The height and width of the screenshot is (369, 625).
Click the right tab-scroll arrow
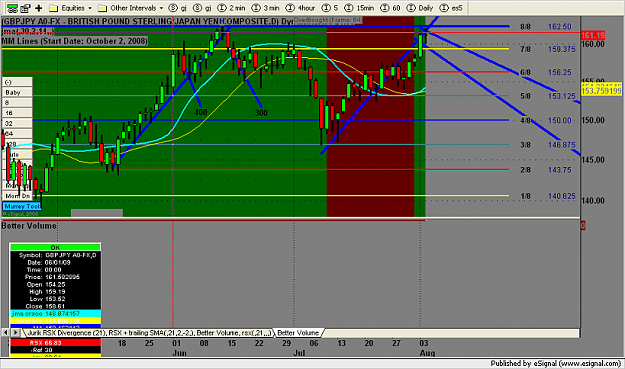[15, 332]
